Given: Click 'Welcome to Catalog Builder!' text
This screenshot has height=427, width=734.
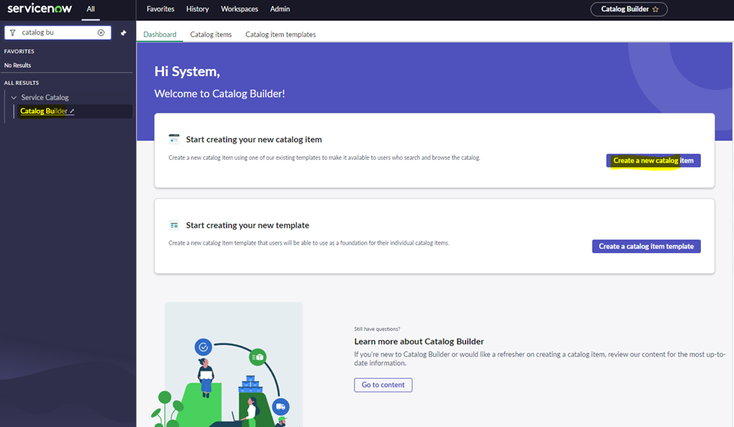Looking at the screenshot, I should click(220, 94).
